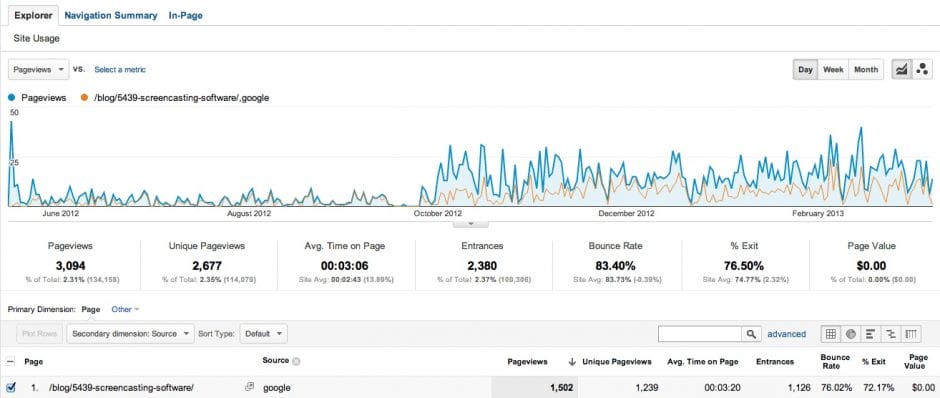Click Bounce Rate value 83.40%
Image resolution: width=940 pixels, height=398 pixels.
click(x=616, y=266)
